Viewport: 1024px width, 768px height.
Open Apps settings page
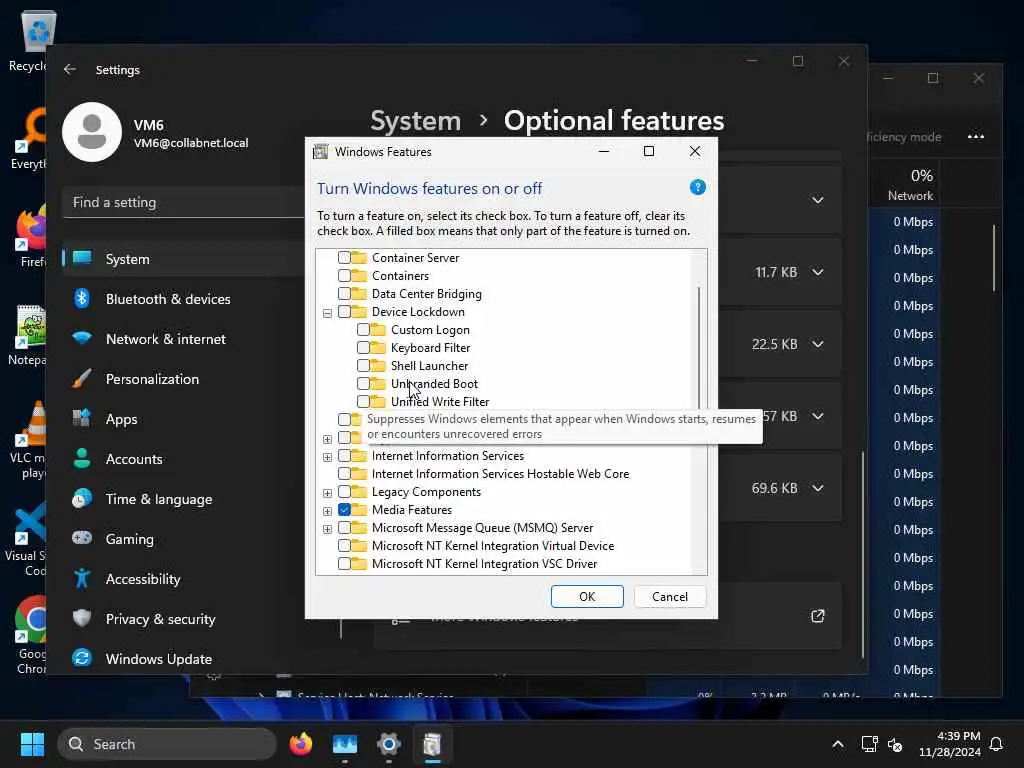[x=183, y=419]
